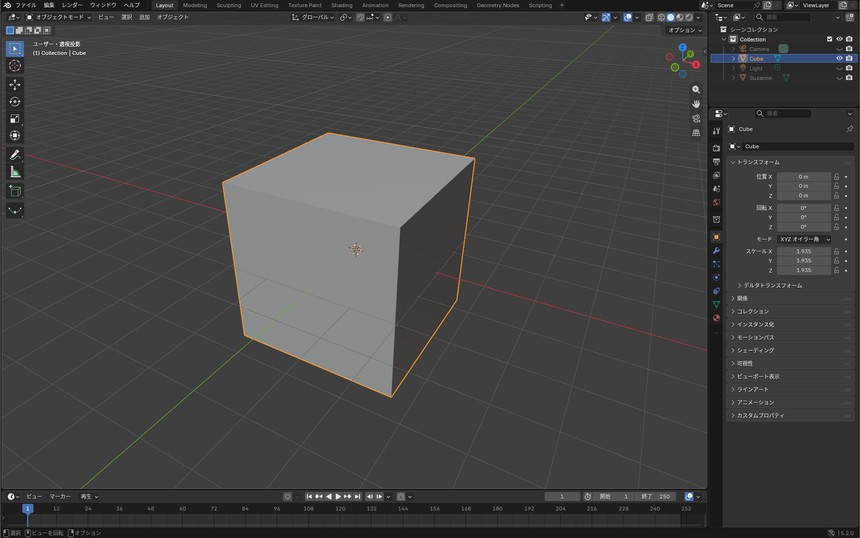Image resolution: width=860 pixels, height=538 pixels.
Task: Pick the Annotate pencil tool
Action: tap(15, 155)
